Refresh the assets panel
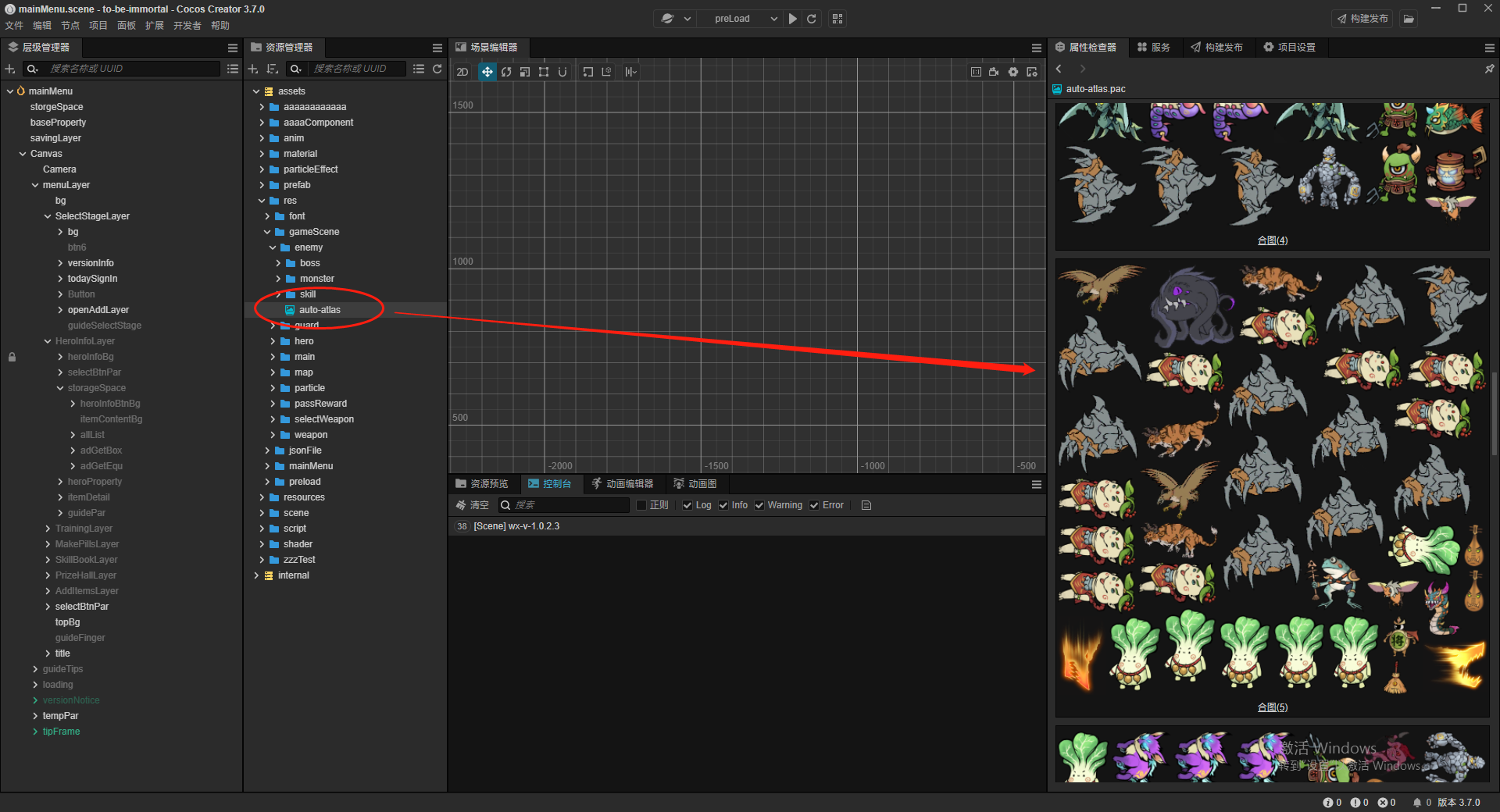The width and height of the screenshot is (1500, 812). pos(437,69)
